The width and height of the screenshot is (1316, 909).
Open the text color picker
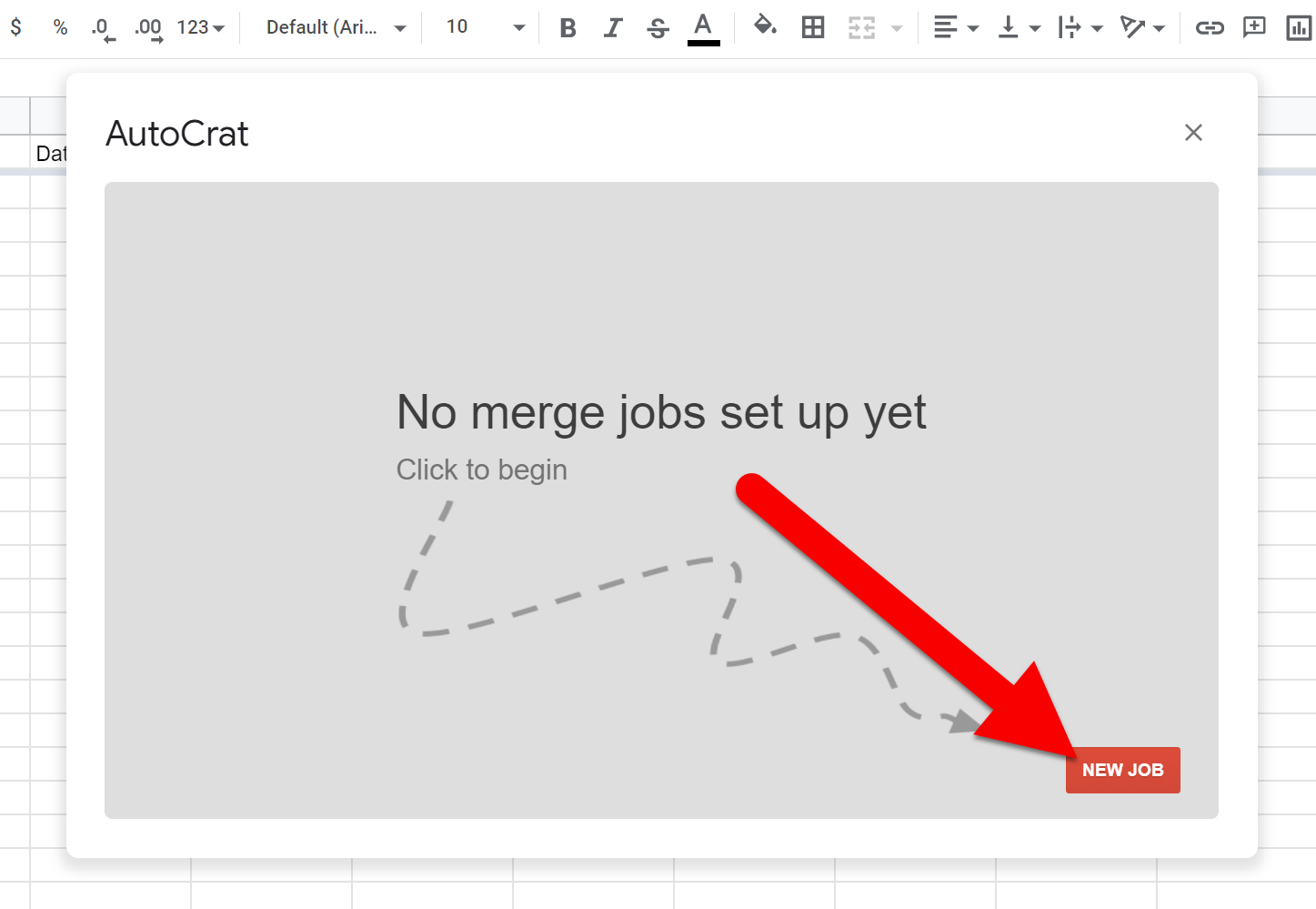click(703, 28)
